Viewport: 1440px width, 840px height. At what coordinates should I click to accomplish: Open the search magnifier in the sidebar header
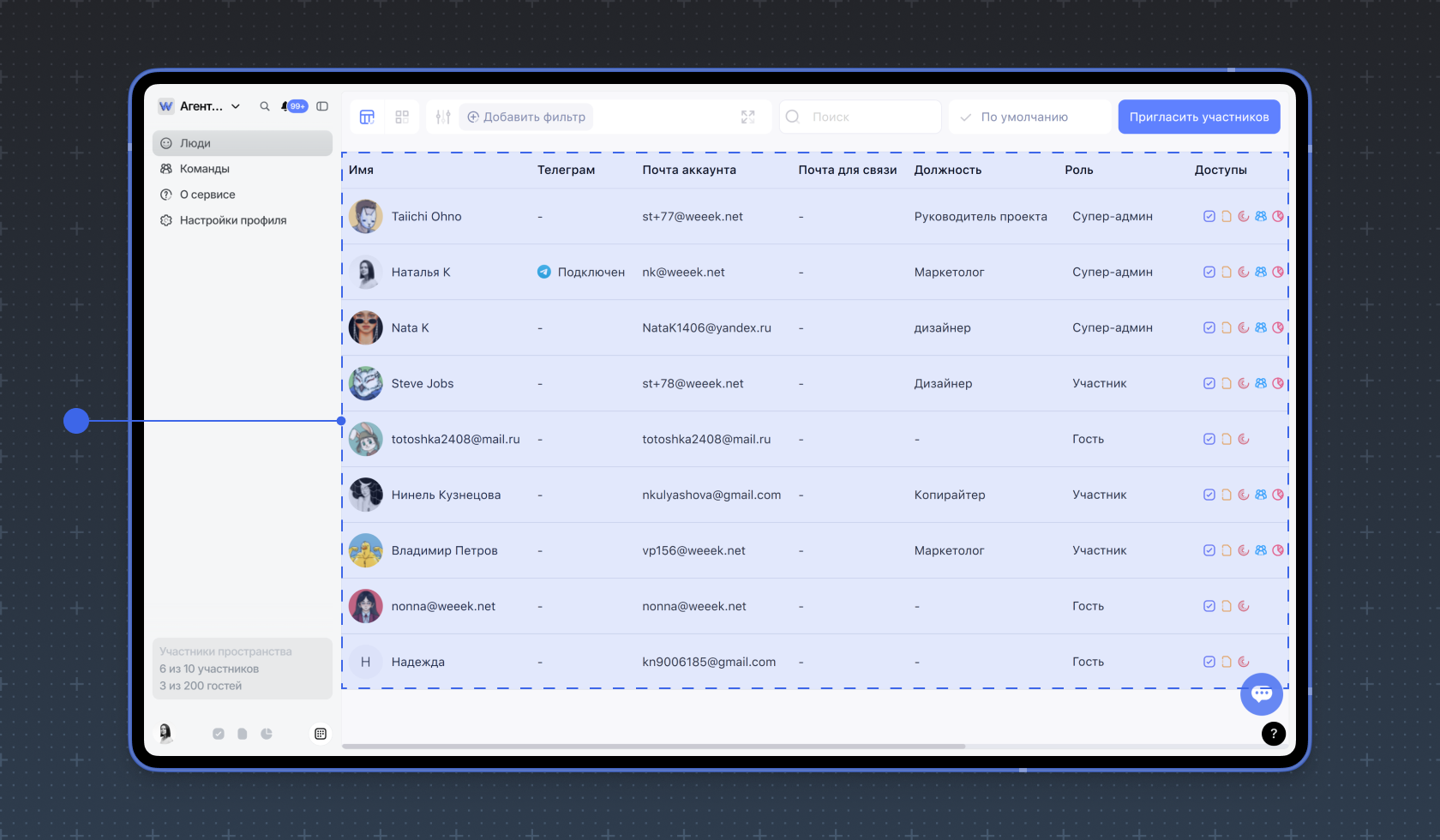(265, 106)
